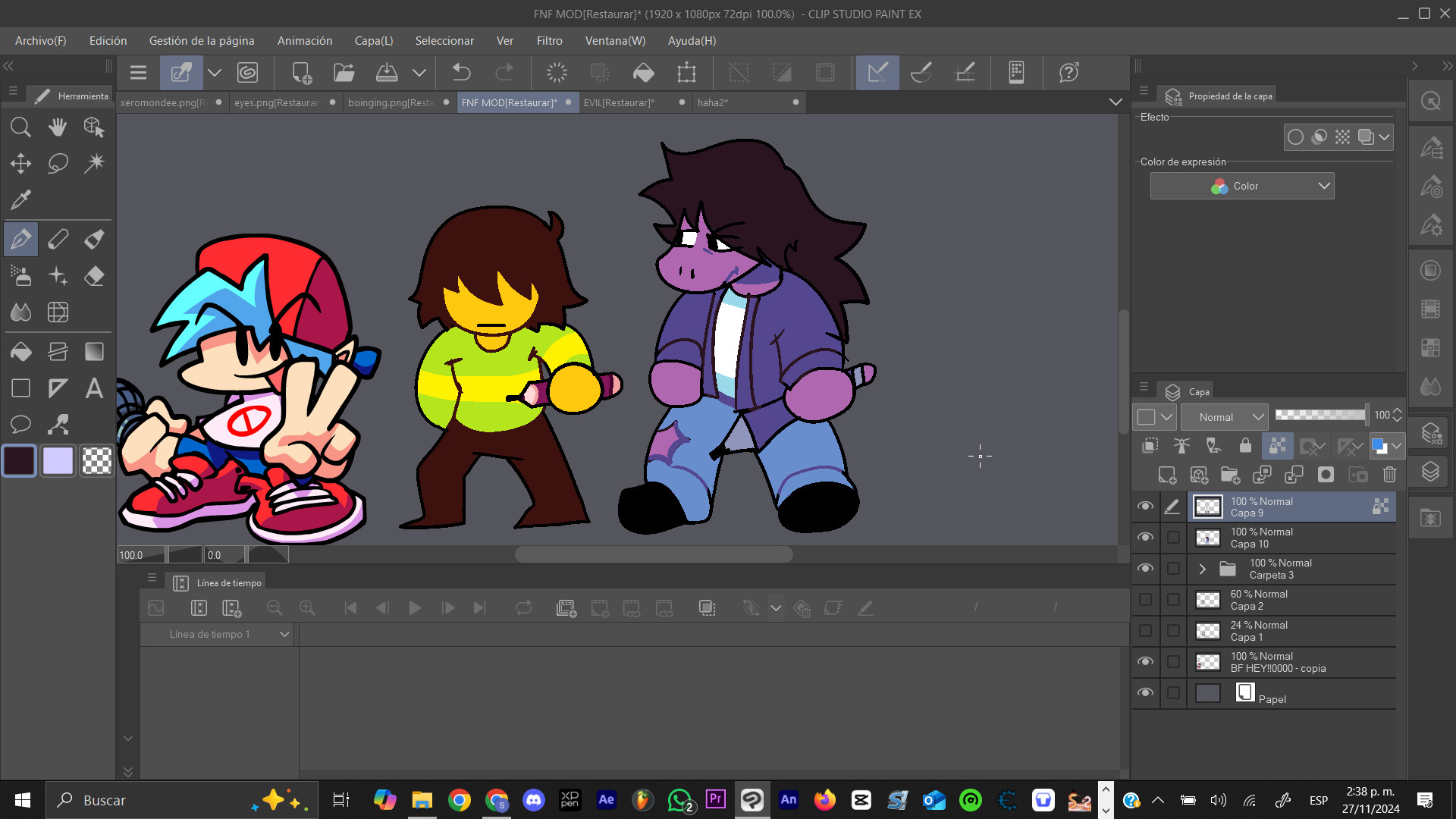Viewport: 1456px width, 819px height.
Task: Hide Capa 10 layer visibility
Action: click(1145, 538)
